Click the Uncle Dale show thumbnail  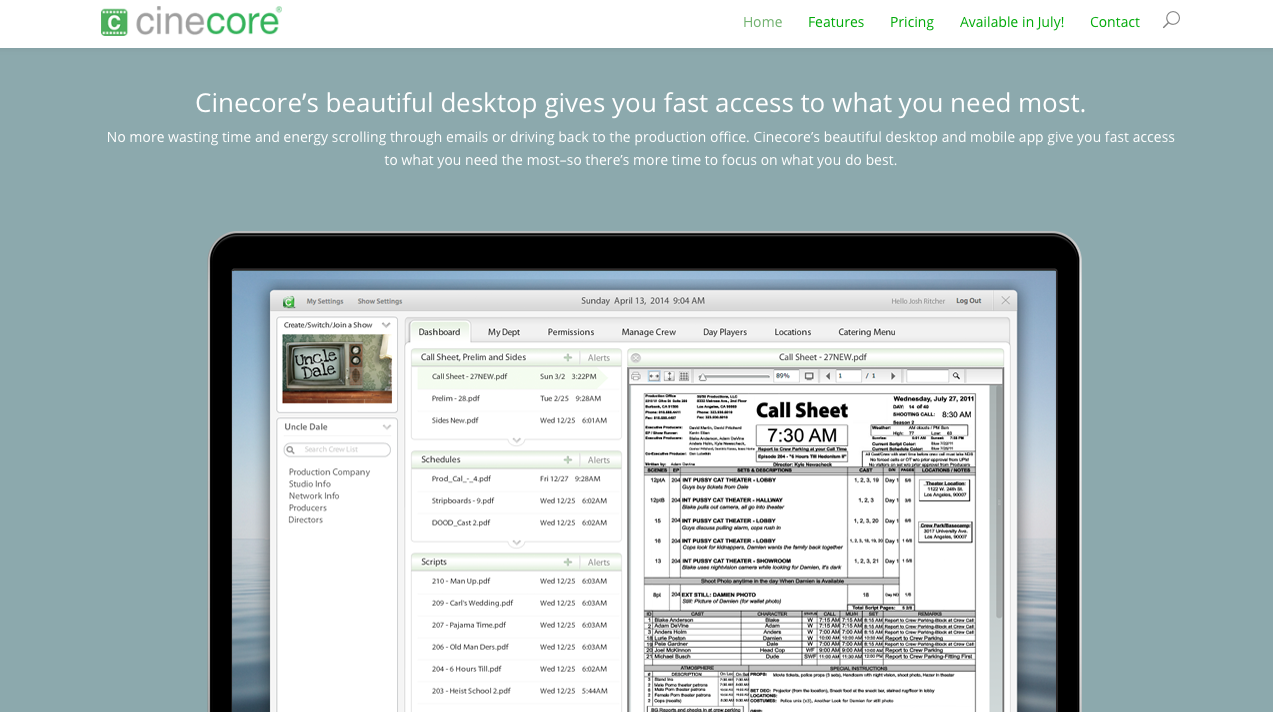[337, 369]
